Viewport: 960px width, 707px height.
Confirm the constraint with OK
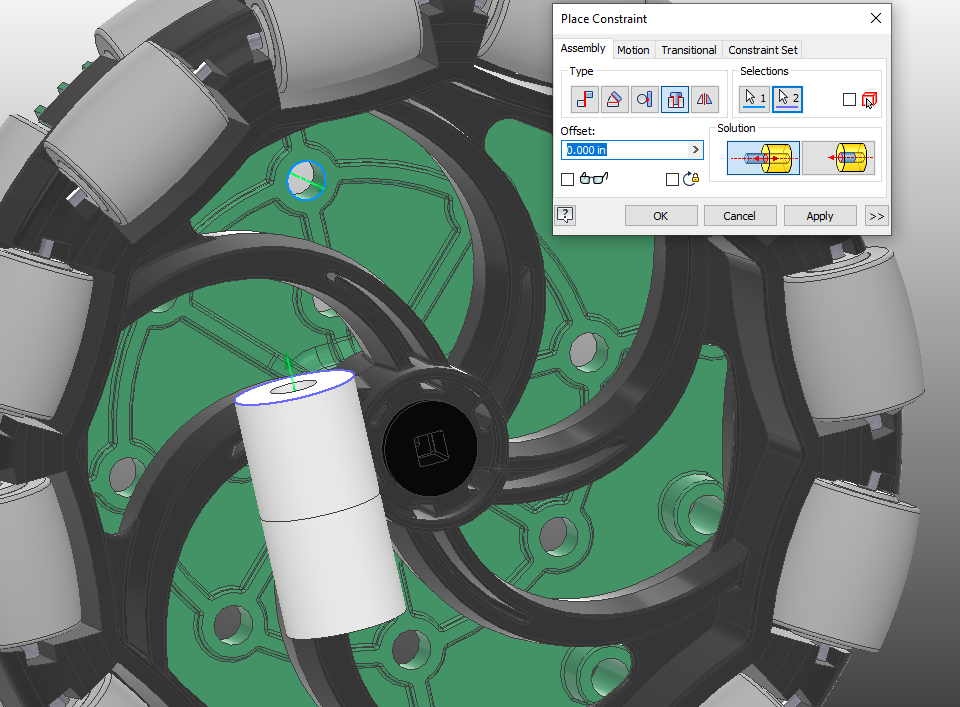click(661, 216)
